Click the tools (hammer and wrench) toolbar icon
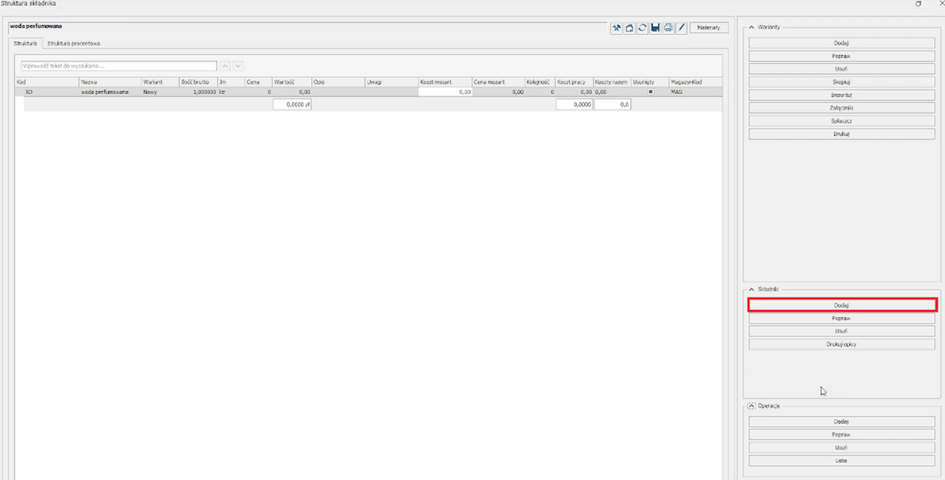This screenshot has height=480, width=945. (617, 28)
